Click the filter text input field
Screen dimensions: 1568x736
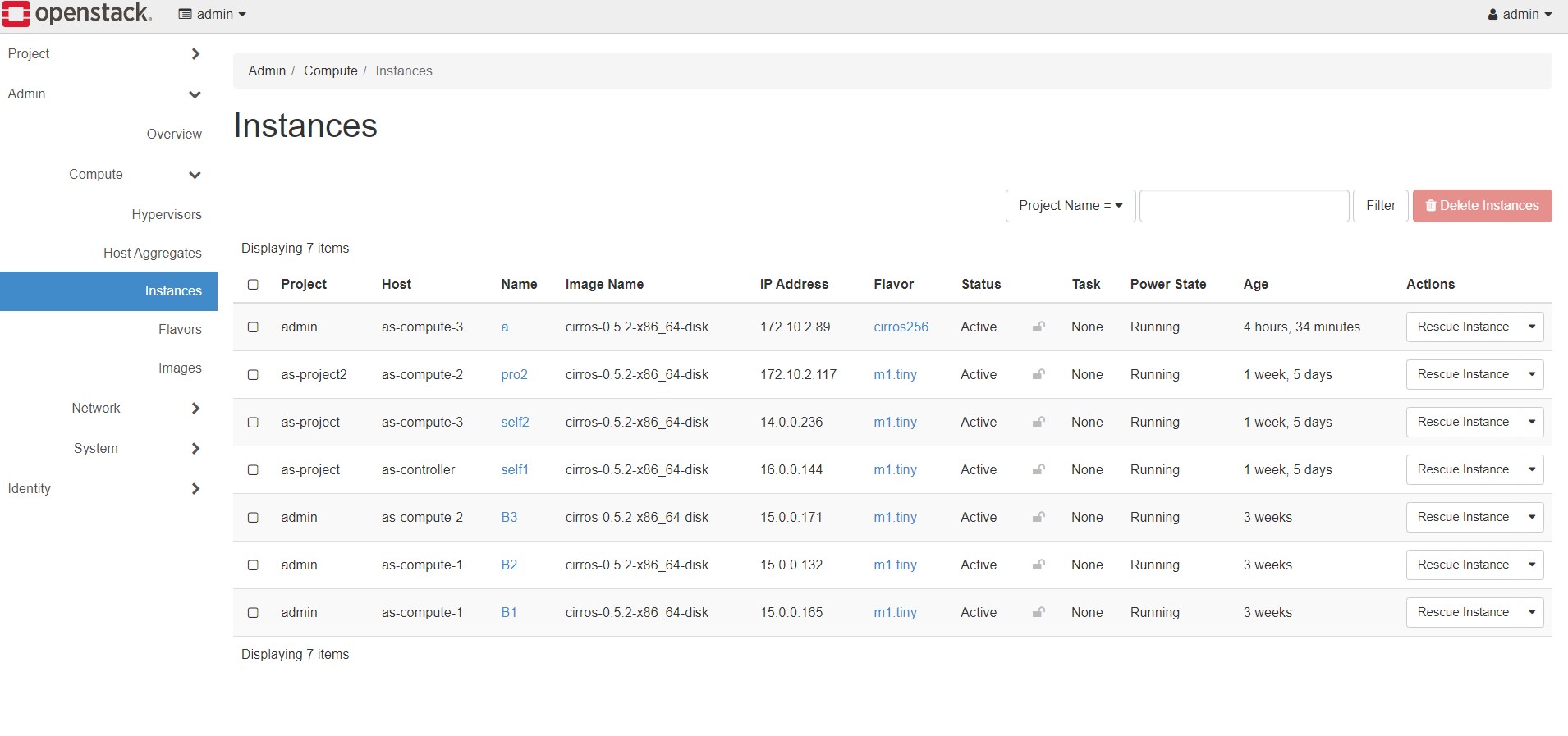point(1243,206)
